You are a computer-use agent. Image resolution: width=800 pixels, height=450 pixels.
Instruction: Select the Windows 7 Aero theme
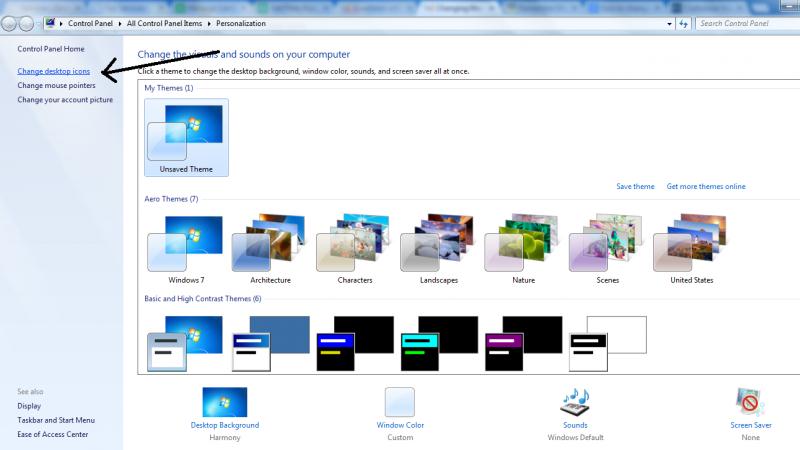coord(186,243)
